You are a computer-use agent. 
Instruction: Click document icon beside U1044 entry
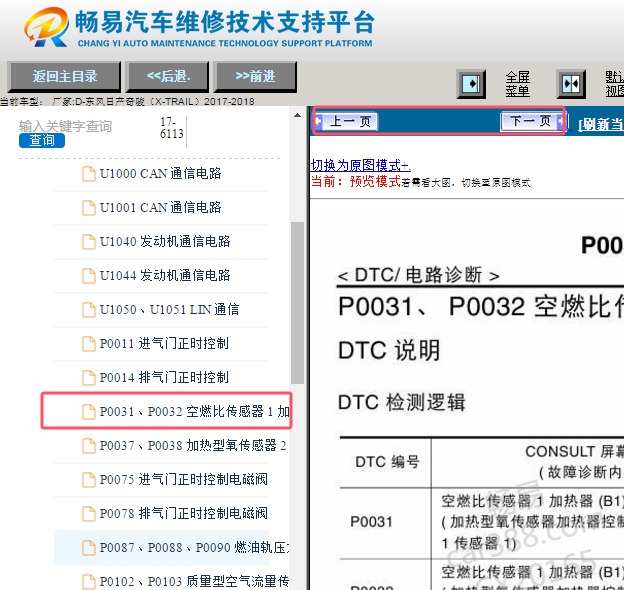pos(89,276)
